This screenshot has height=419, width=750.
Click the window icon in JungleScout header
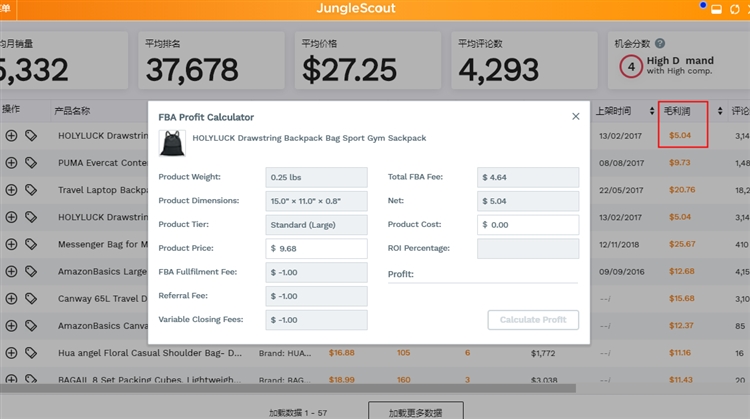pos(716,9)
